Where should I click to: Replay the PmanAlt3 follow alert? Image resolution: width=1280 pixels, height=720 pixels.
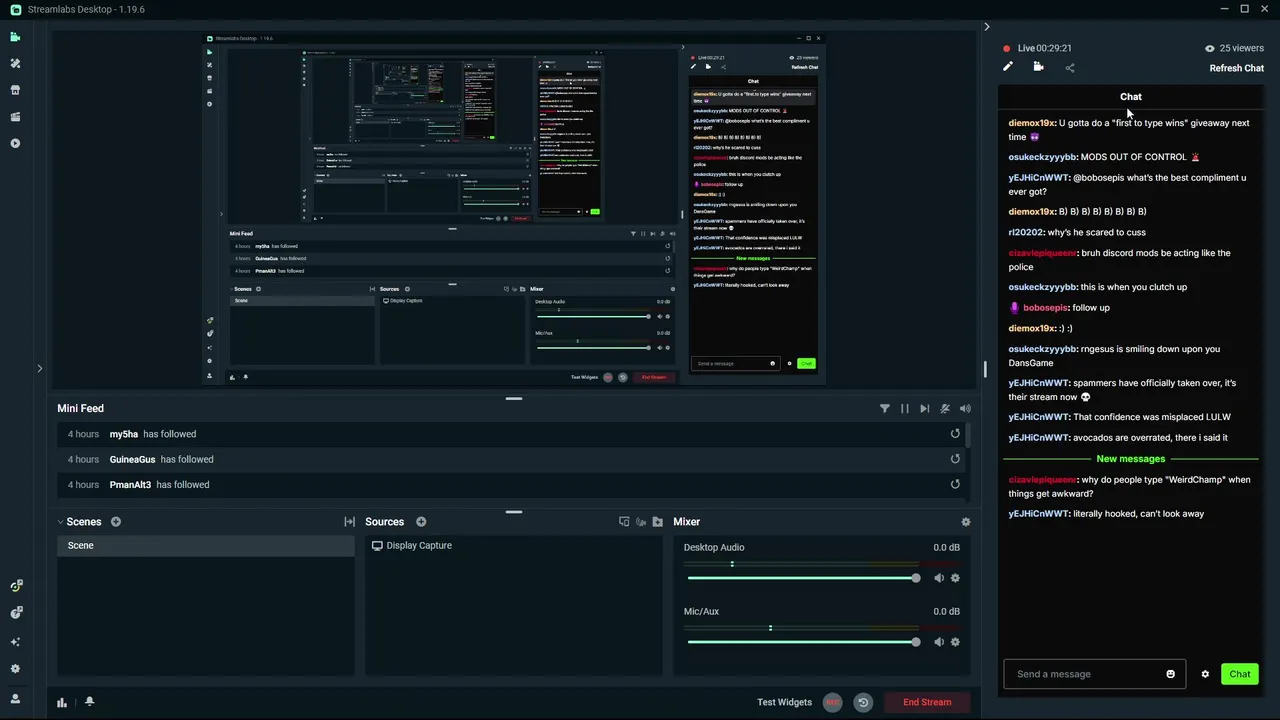click(955, 484)
